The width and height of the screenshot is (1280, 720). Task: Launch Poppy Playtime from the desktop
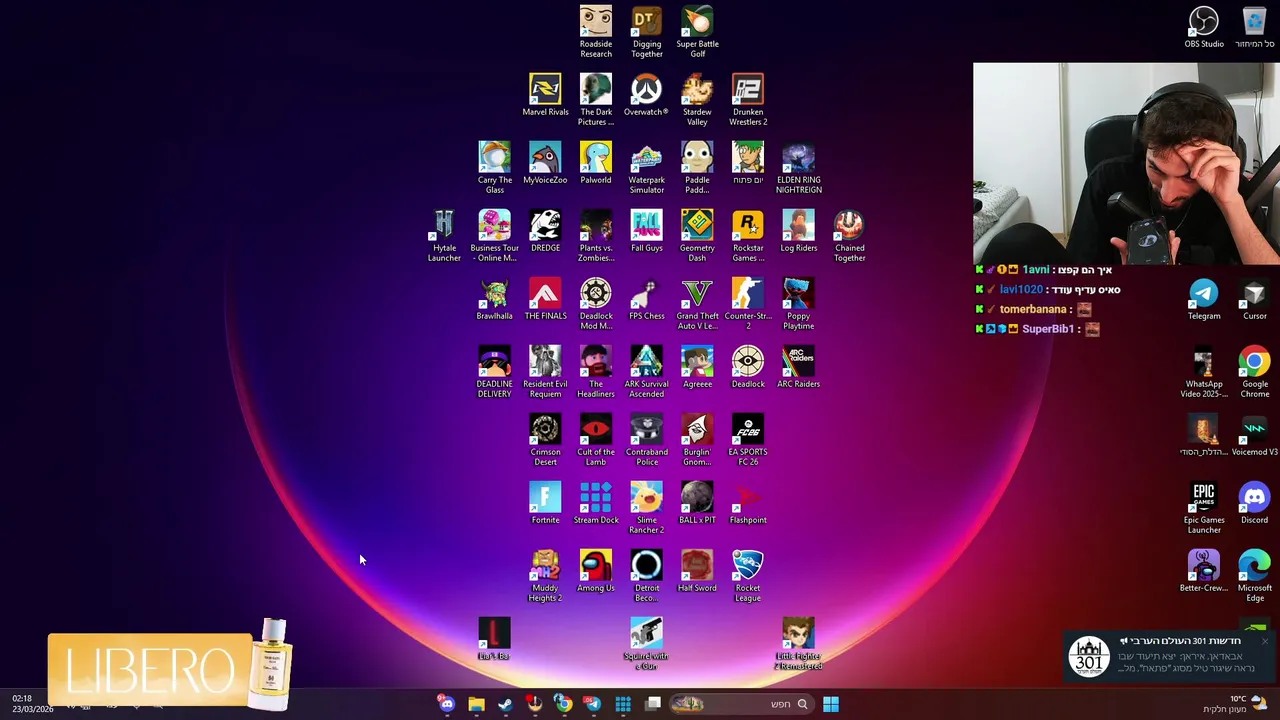click(799, 304)
